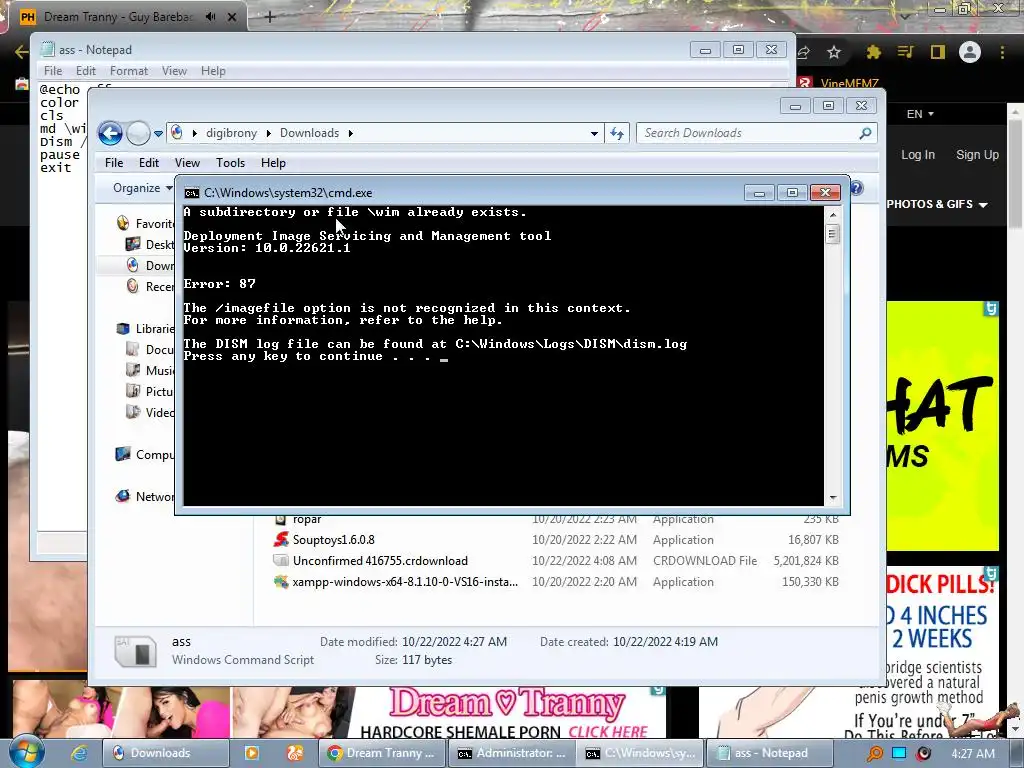1024x768 pixels.
Task: Click the Refresh button next to address bar
Action: coord(617,133)
